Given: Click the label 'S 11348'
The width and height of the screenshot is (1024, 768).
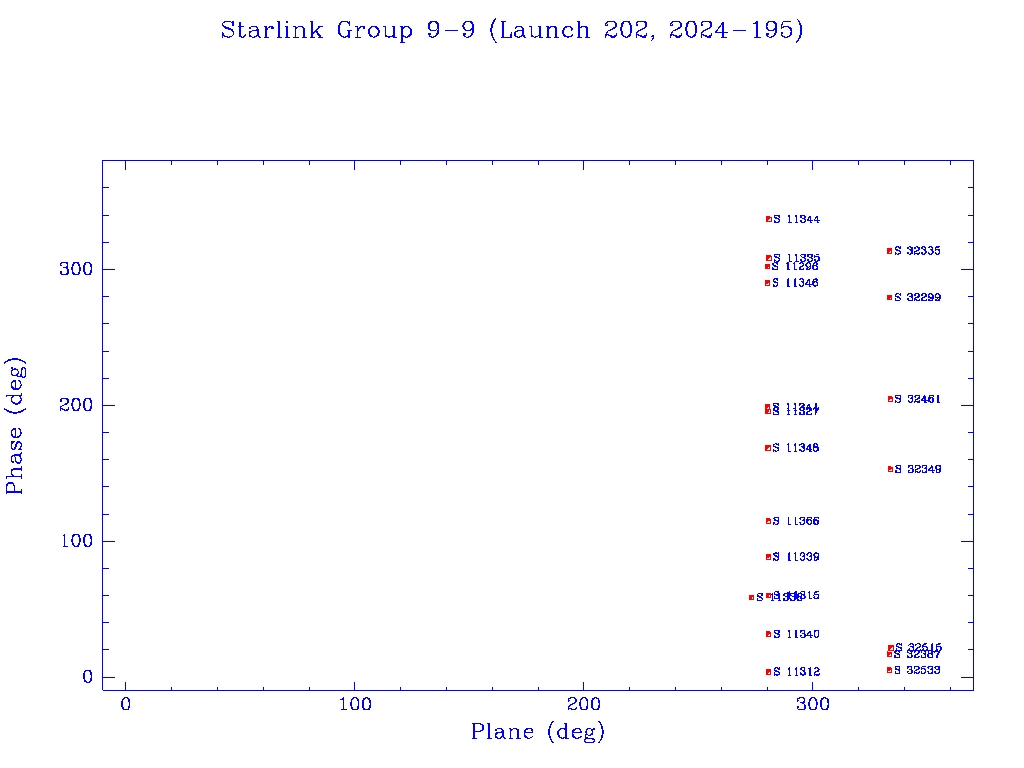Looking at the screenshot, I should (x=795, y=448).
